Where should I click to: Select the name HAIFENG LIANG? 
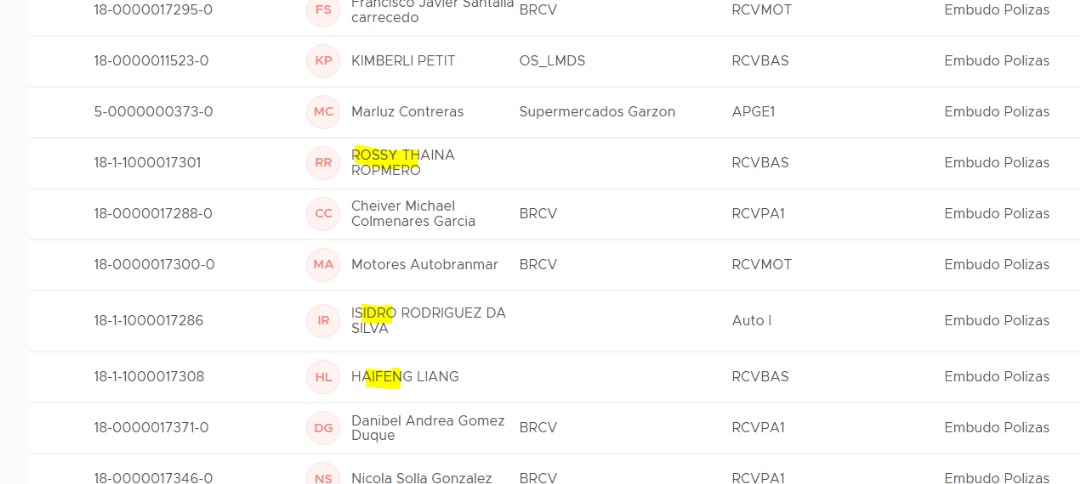(405, 377)
